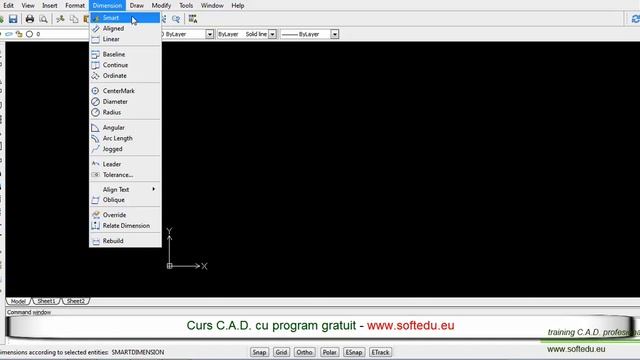The image size is (640, 360).
Task: Switch to the Model tab
Action: click(18, 301)
